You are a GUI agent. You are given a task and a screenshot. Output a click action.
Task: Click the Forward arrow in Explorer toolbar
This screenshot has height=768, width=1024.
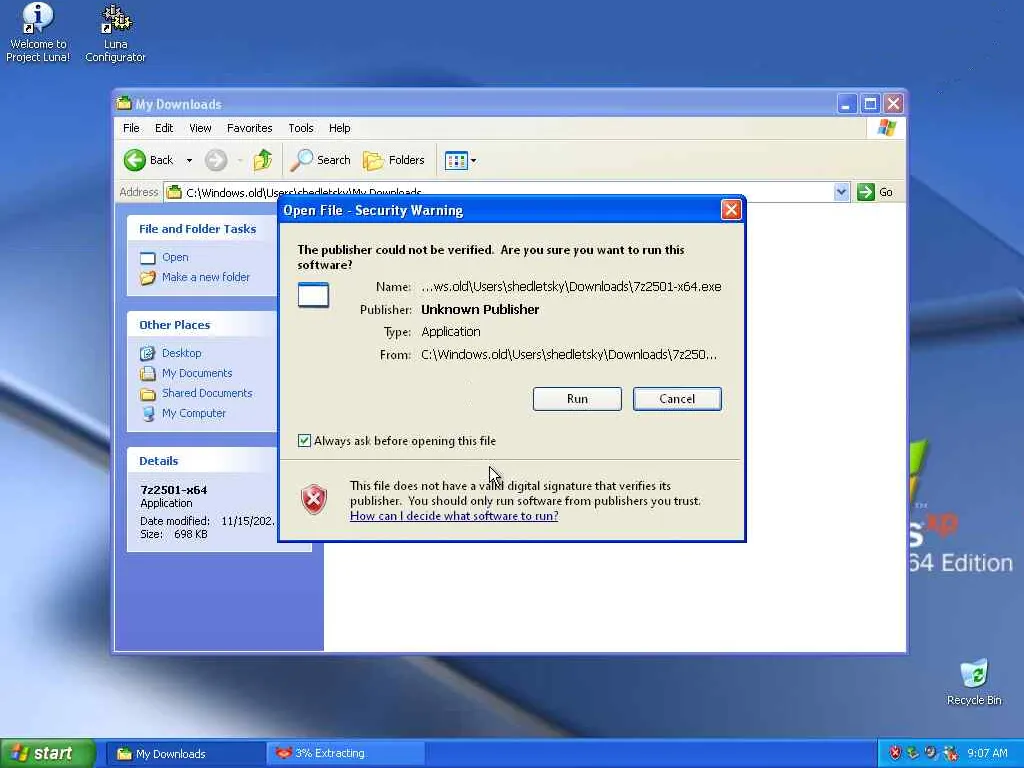coord(216,160)
